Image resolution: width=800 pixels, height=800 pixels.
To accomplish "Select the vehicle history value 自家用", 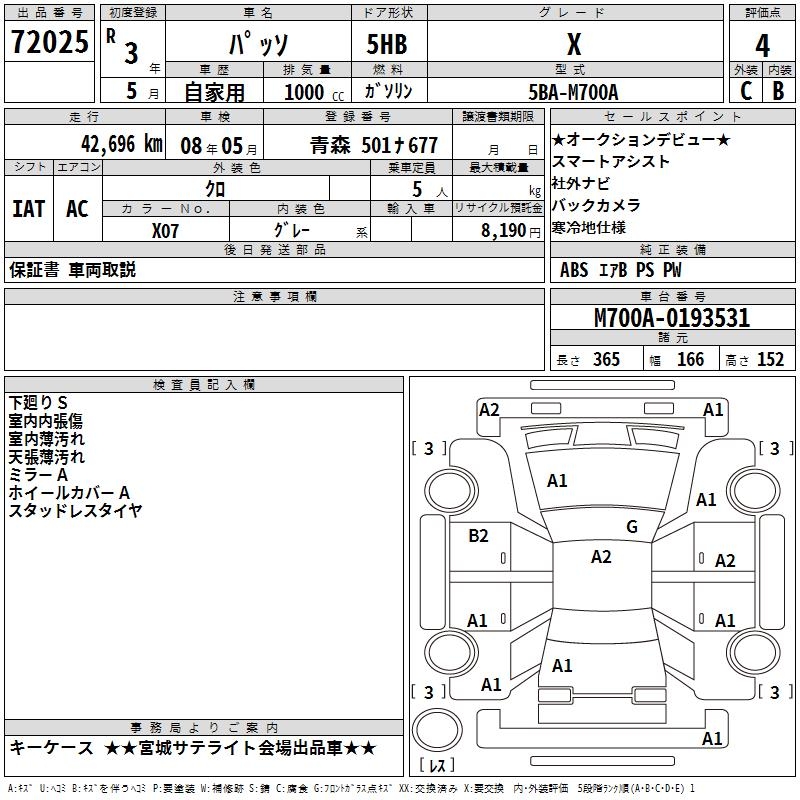I will [x=214, y=92].
